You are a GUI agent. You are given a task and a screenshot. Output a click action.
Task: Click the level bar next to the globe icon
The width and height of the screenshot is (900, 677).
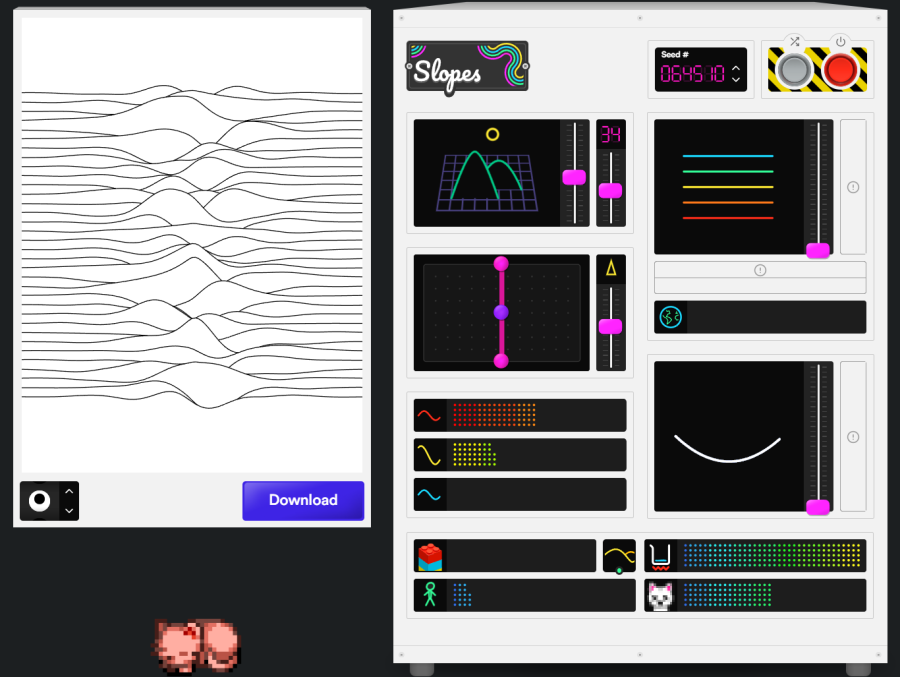pos(775,317)
